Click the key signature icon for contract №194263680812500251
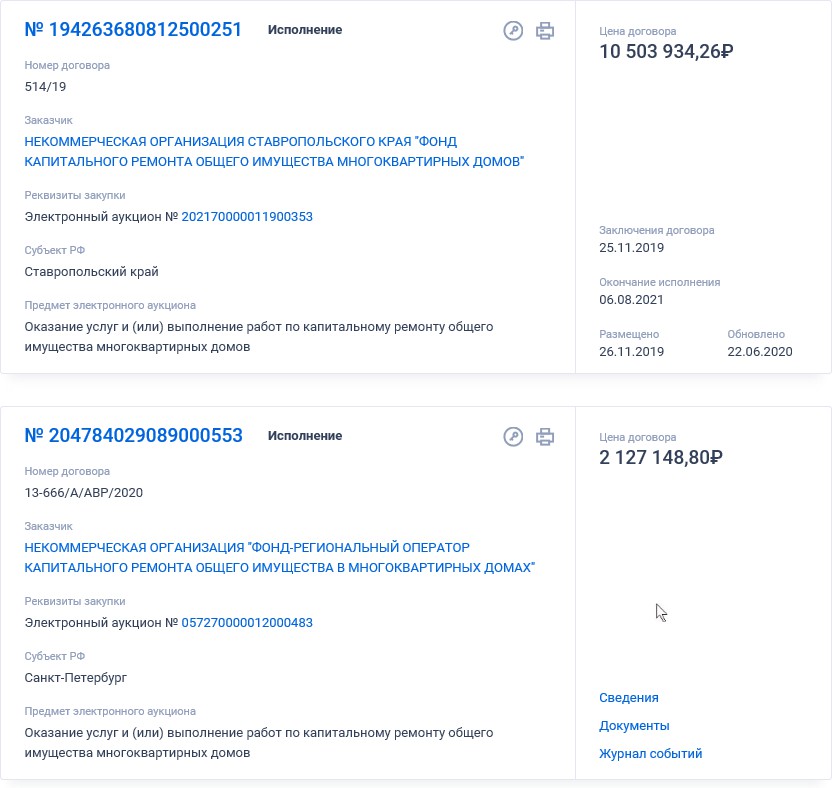Image resolution: width=832 pixels, height=788 pixels. (x=513, y=31)
